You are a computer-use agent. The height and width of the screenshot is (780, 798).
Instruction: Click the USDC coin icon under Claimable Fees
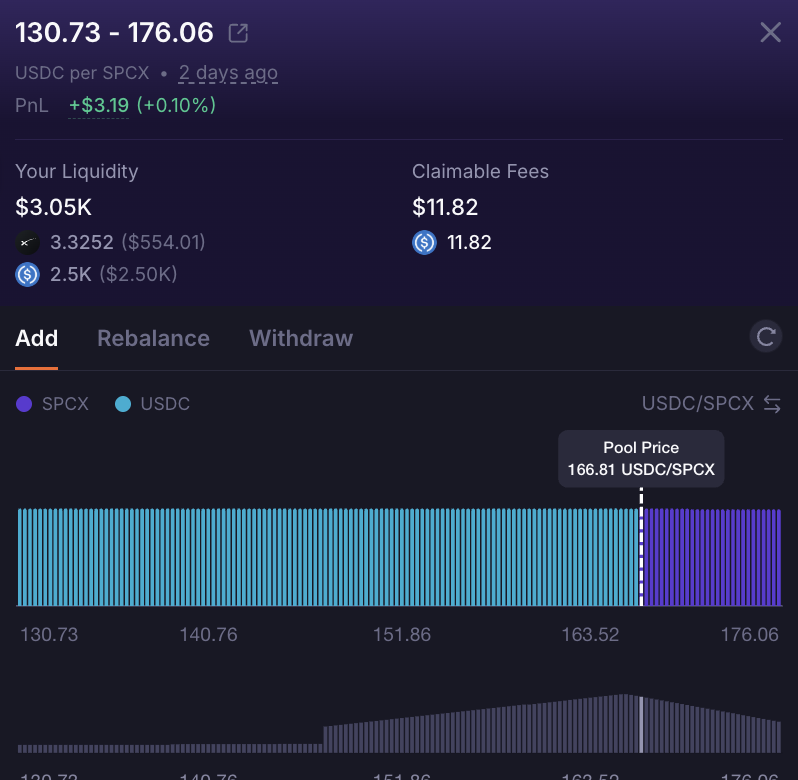(x=424, y=243)
